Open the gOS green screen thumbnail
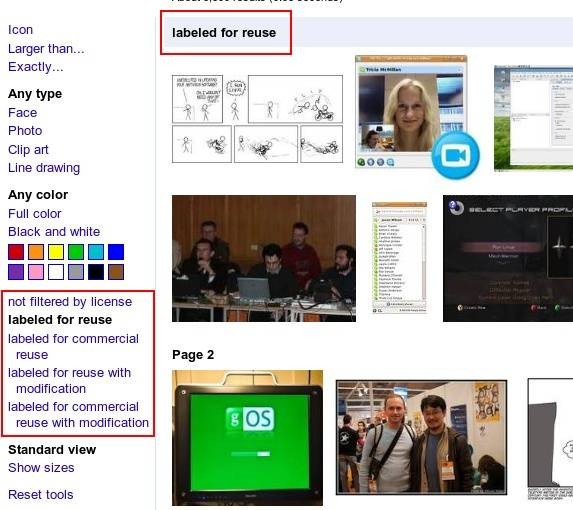 tap(247, 438)
